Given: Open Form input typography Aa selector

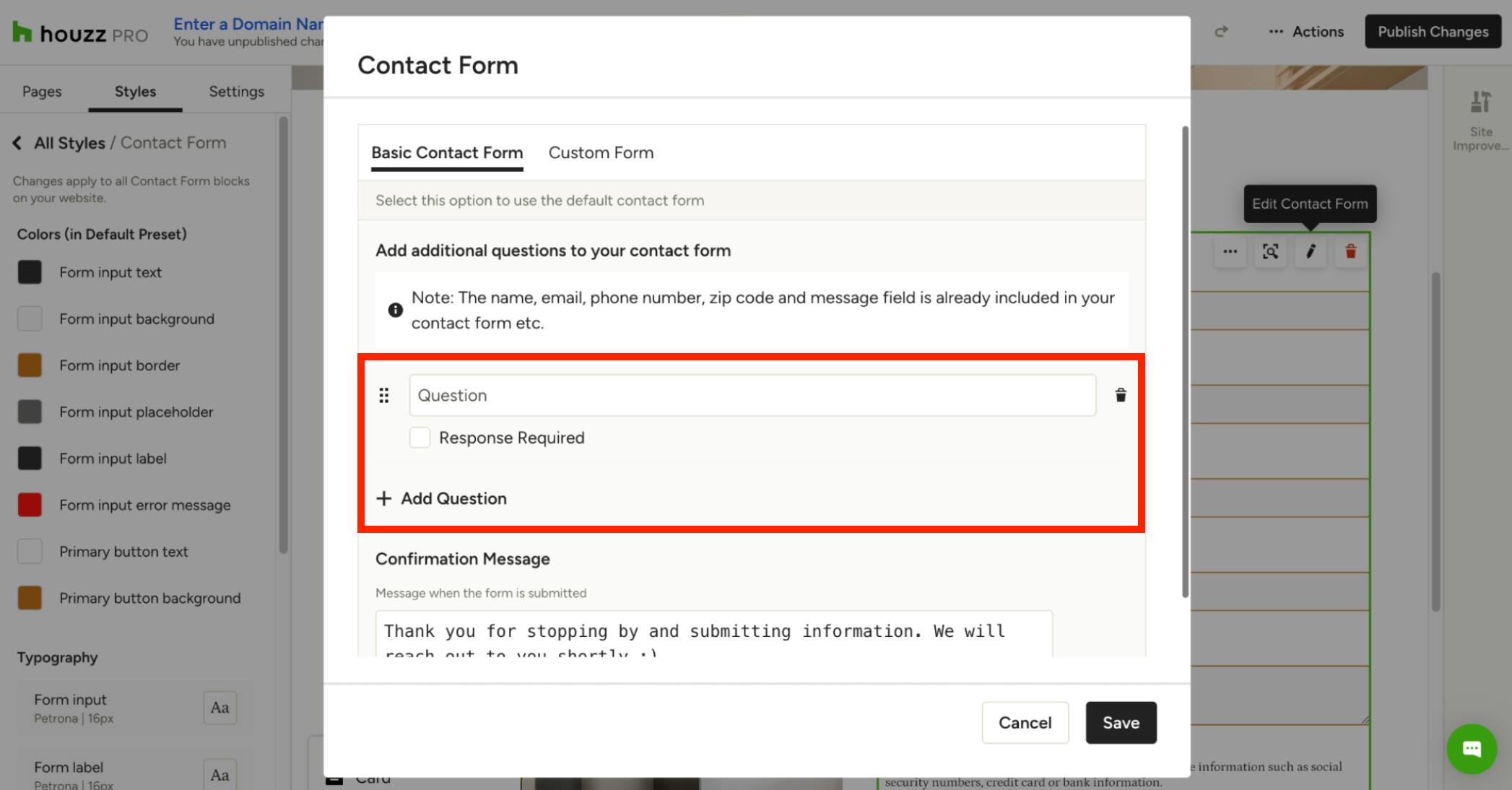Looking at the screenshot, I should tap(220, 708).
